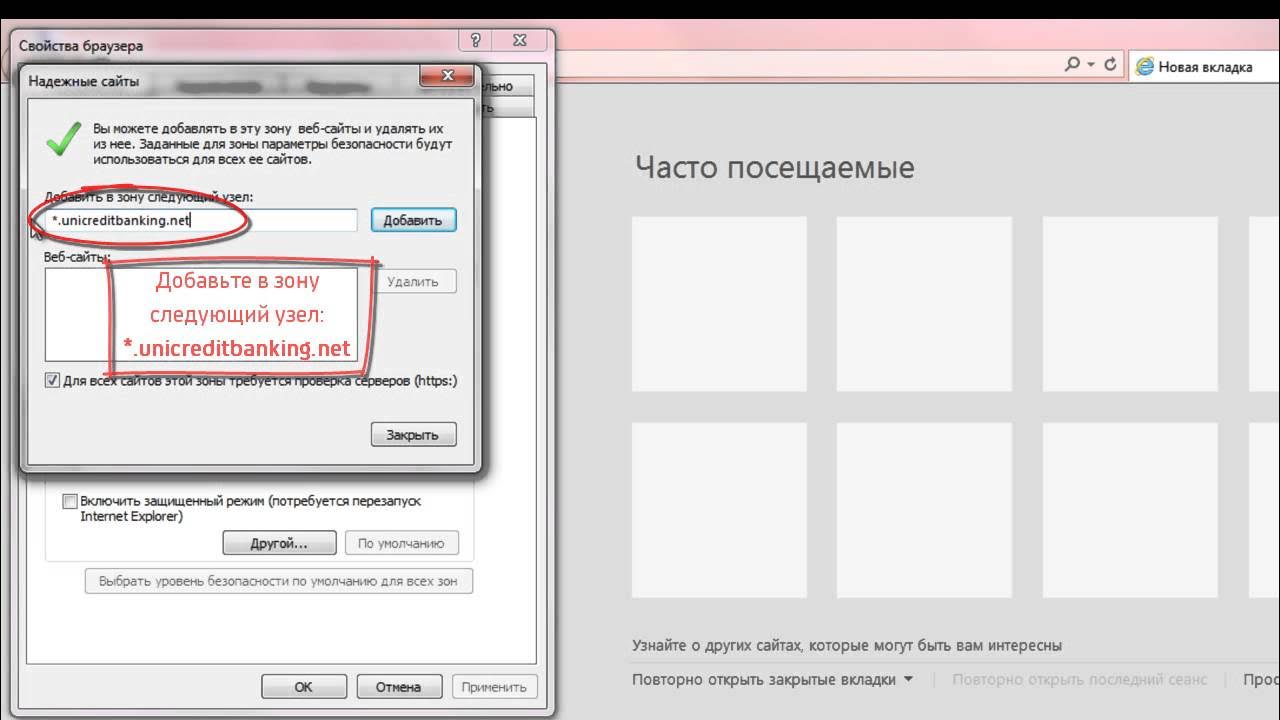The height and width of the screenshot is (720, 1280).
Task: Click the search magnifier icon in address bar
Action: coord(1072,64)
